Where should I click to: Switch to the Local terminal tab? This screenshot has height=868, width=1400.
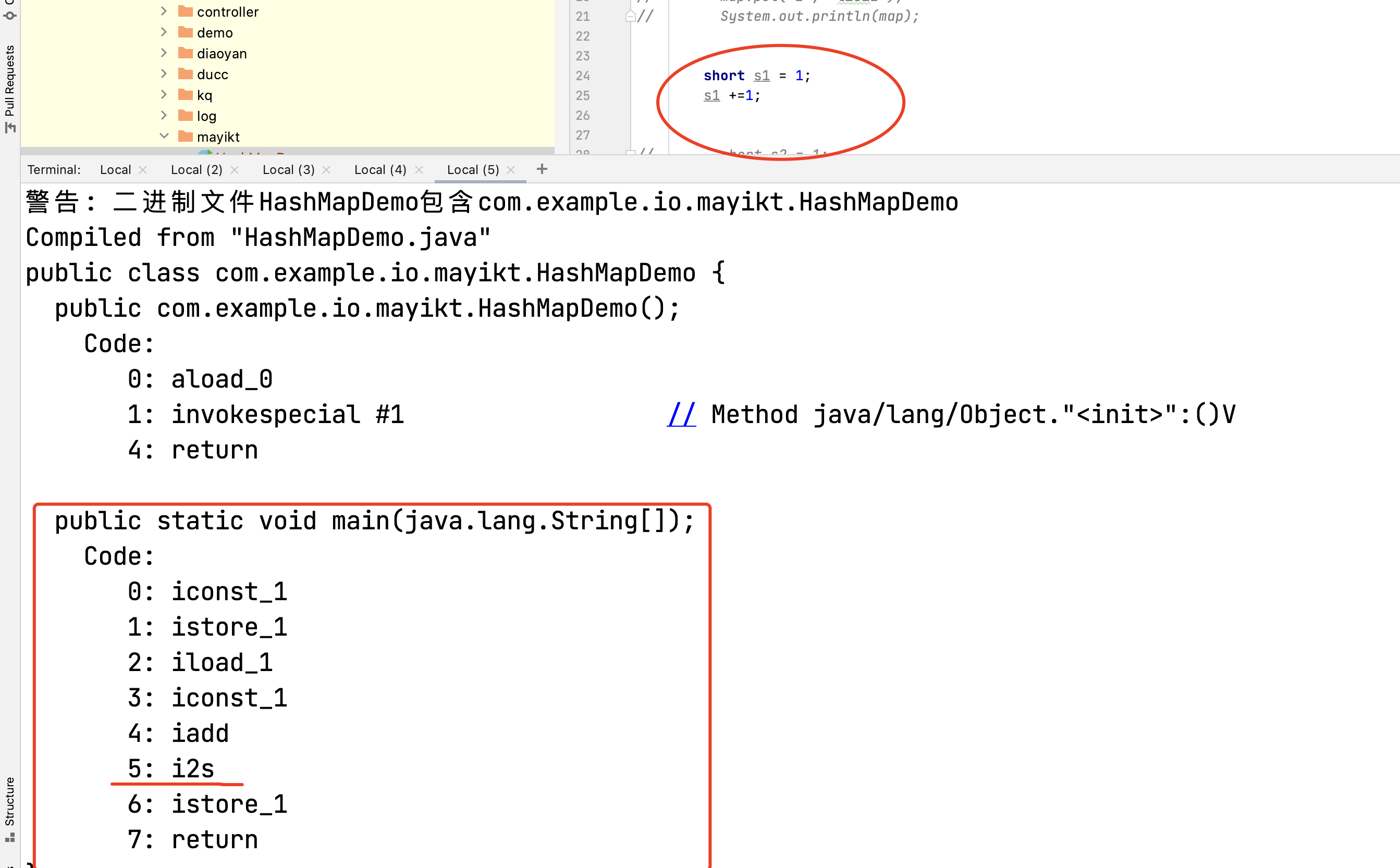point(115,170)
